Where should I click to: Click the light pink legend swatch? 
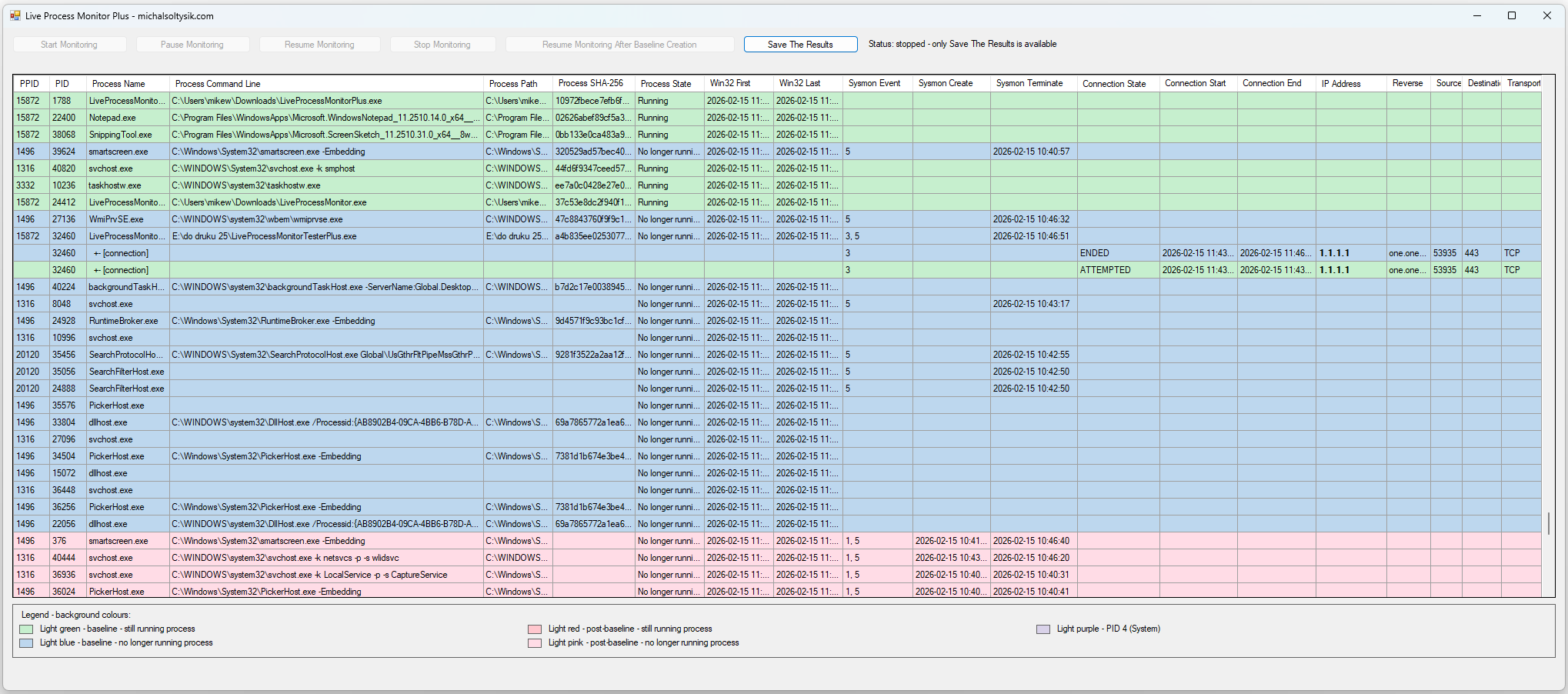pos(535,643)
